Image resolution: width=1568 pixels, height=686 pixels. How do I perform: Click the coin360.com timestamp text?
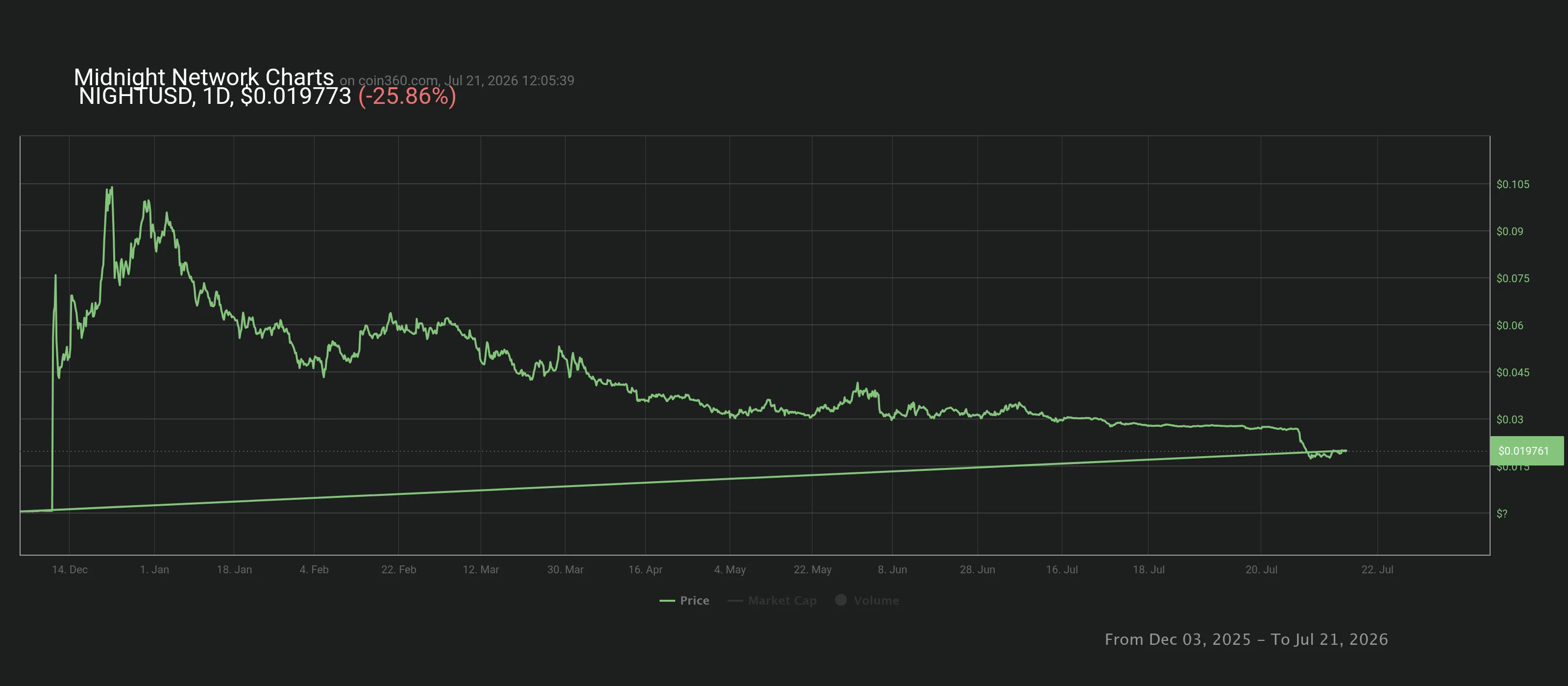pos(457,80)
